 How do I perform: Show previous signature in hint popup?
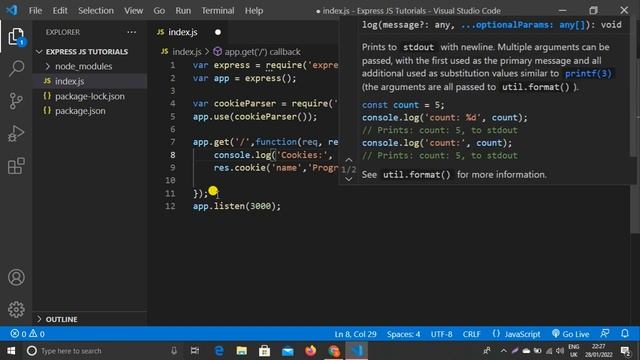click(x=349, y=160)
